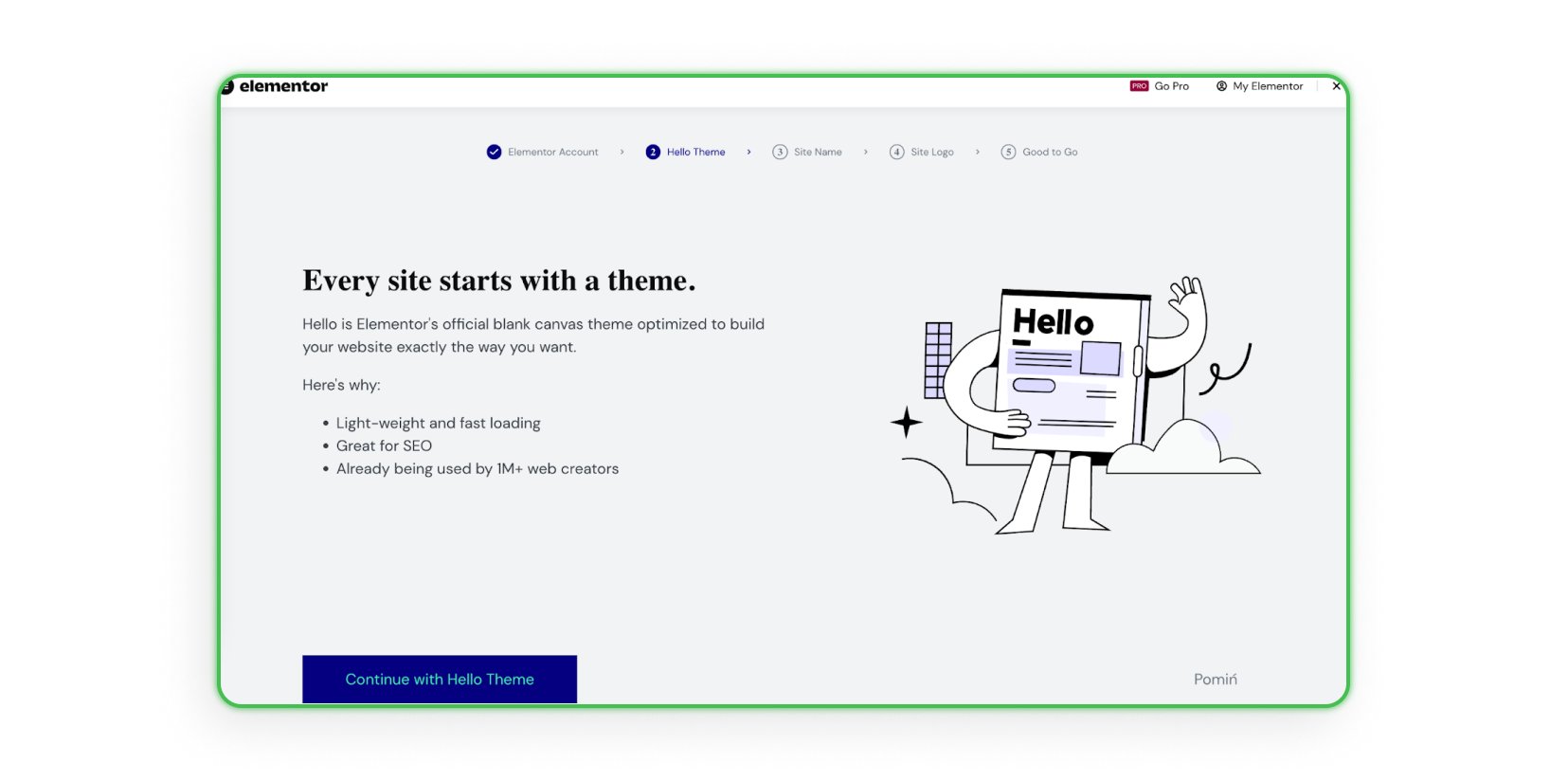Click My Elementor user icon
Screen dimensions: 1568x781
[1222, 86]
